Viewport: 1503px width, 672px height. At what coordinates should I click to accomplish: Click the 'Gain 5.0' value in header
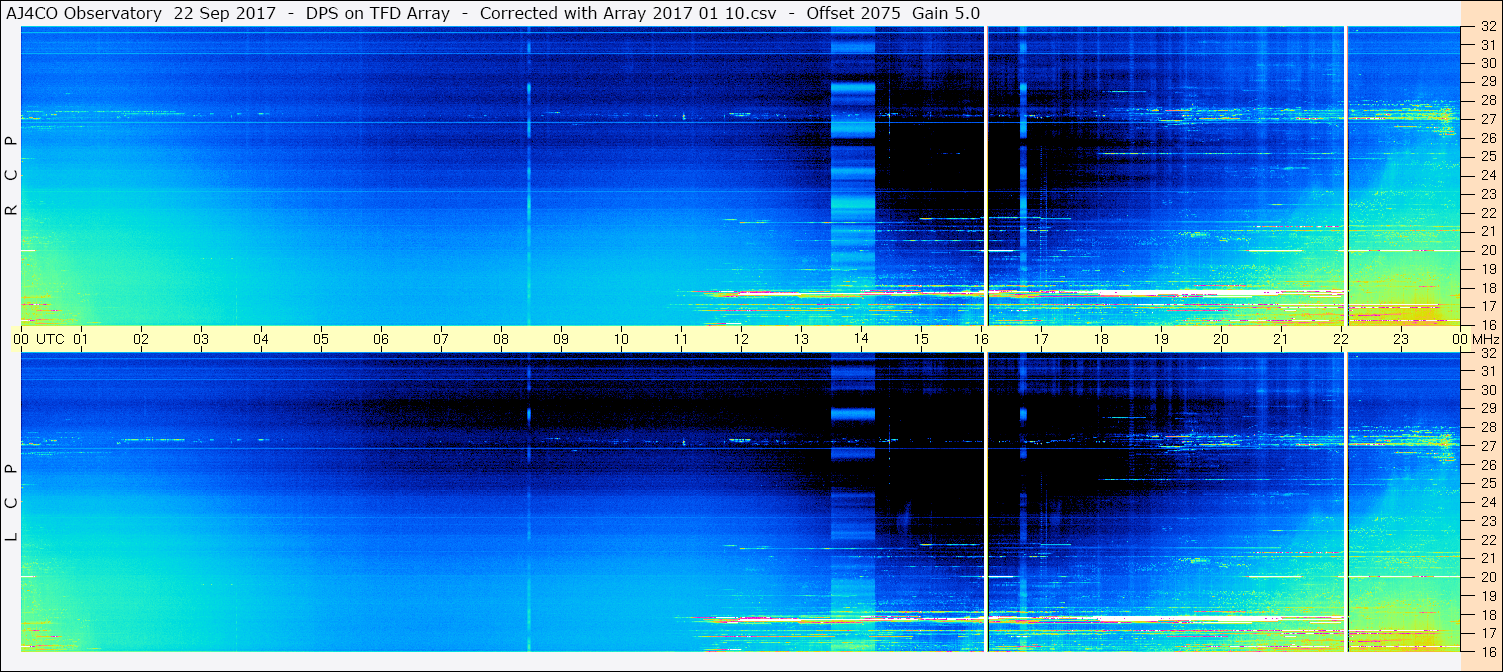click(946, 13)
